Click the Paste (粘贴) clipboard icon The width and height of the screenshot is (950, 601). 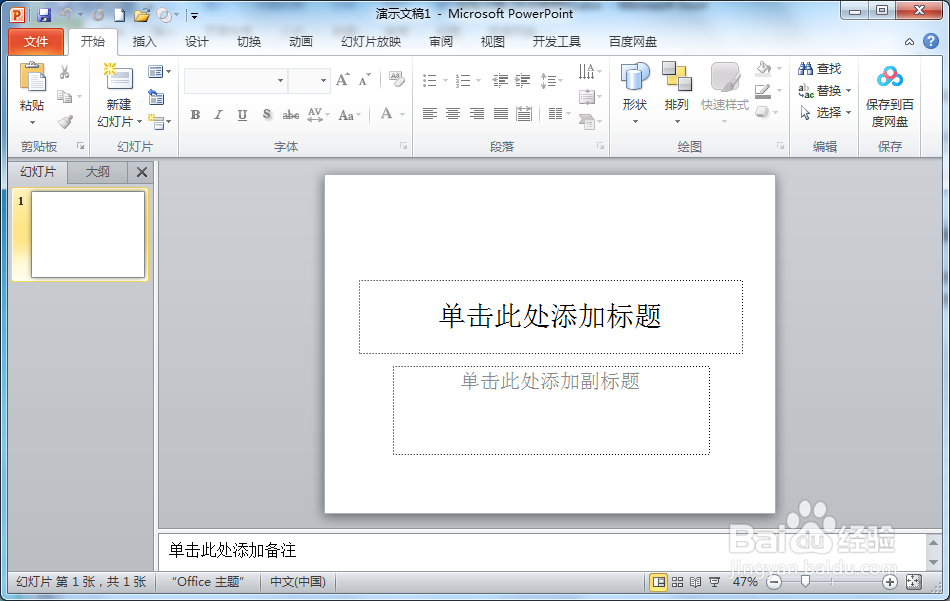(32, 78)
